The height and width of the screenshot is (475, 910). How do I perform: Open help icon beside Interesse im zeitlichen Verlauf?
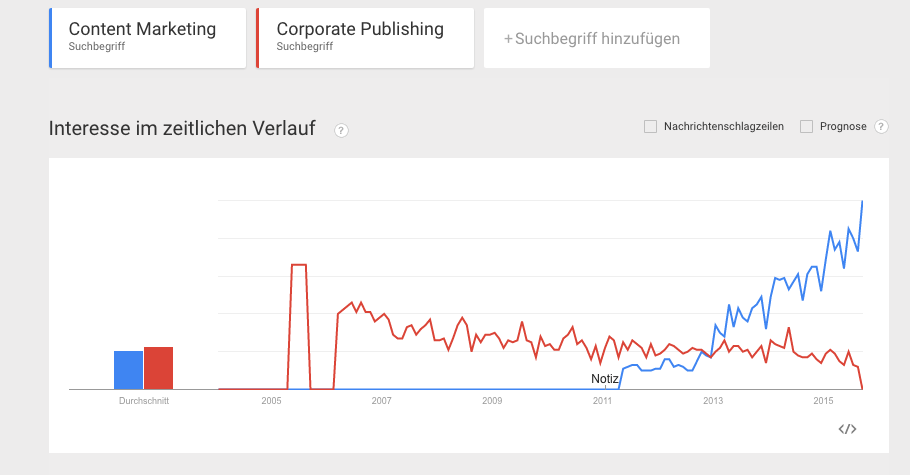(x=341, y=131)
